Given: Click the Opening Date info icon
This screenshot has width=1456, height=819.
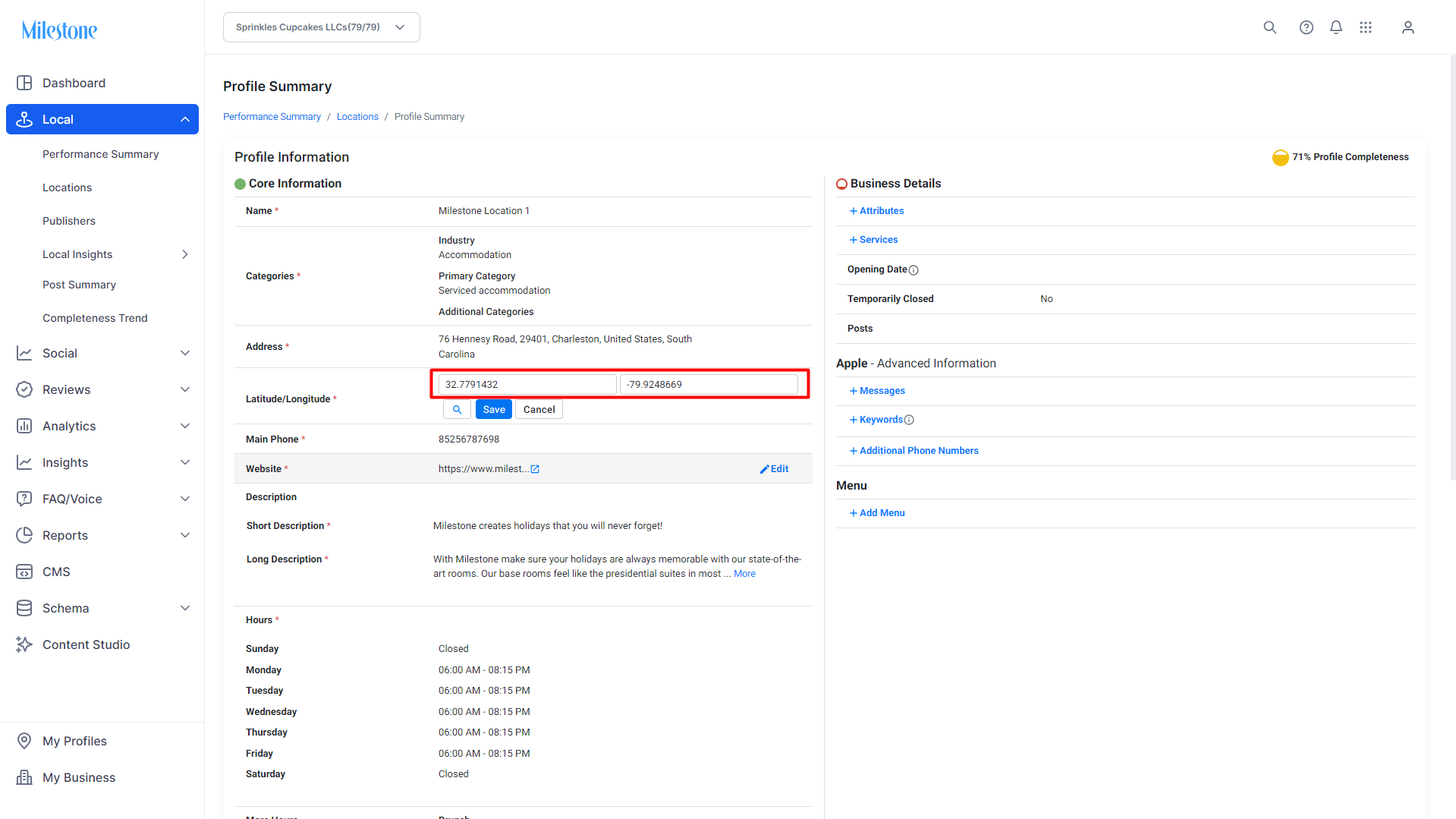Looking at the screenshot, I should (914, 270).
